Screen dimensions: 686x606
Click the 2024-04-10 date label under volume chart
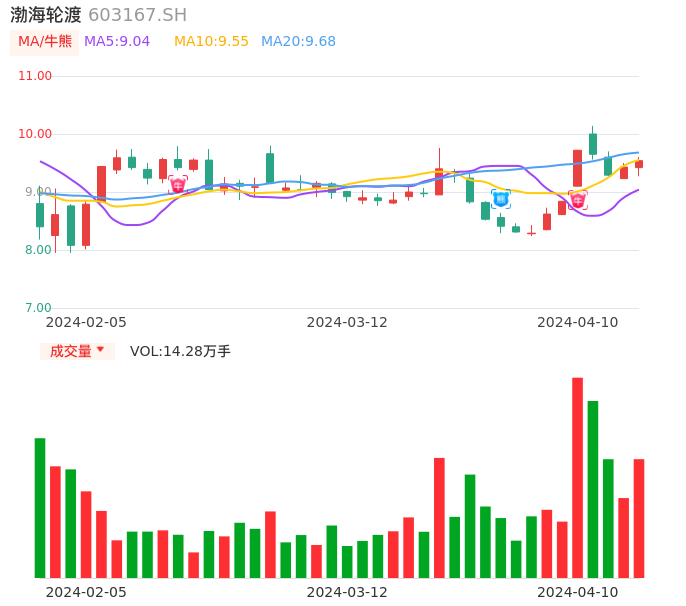(x=577, y=592)
